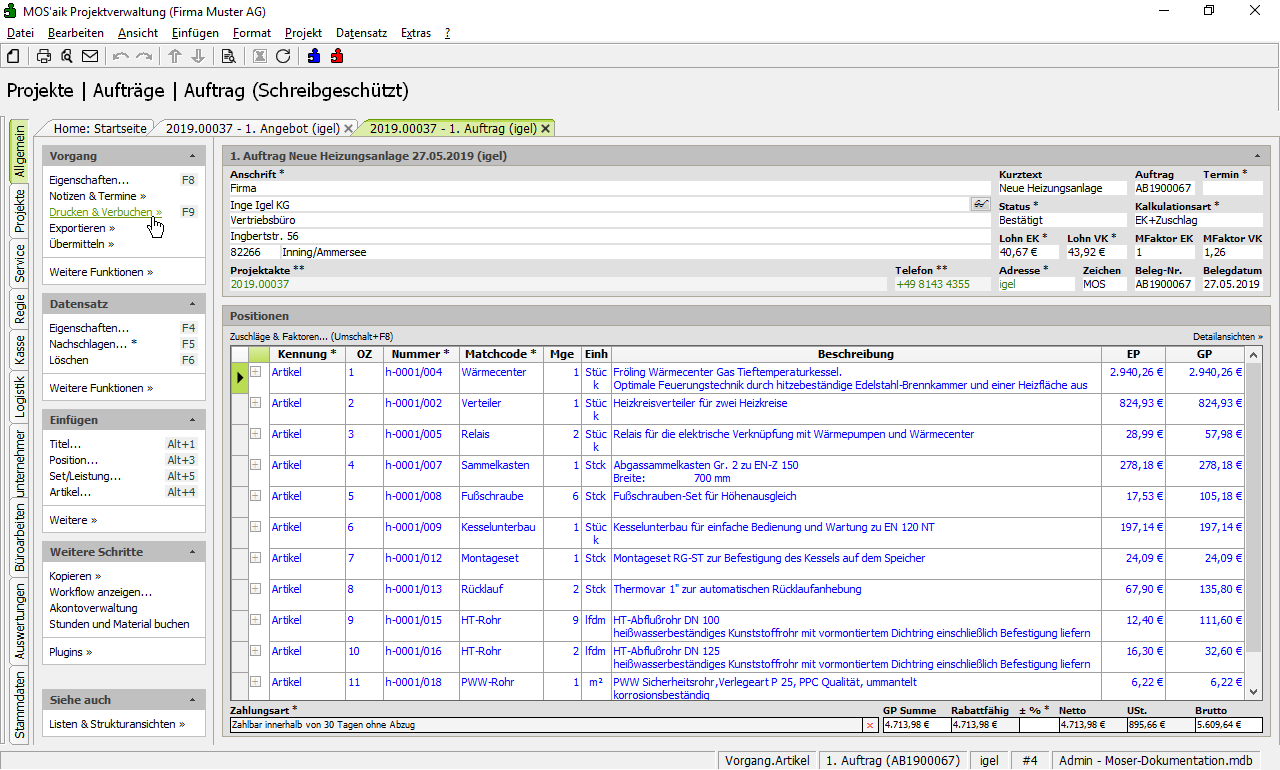This screenshot has width=1280, height=770.
Task: Click the signature icon beside Inge Igel KG
Action: point(980,204)
